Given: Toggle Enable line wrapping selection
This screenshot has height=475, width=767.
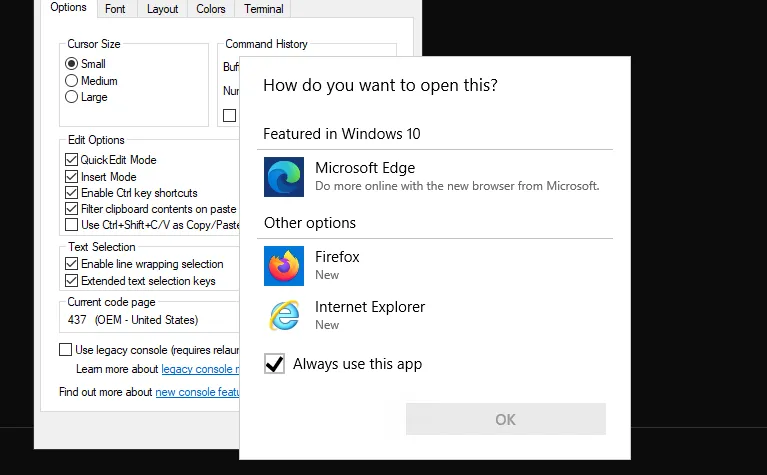Looking at the screenshot, I should (x=71, y=264).
